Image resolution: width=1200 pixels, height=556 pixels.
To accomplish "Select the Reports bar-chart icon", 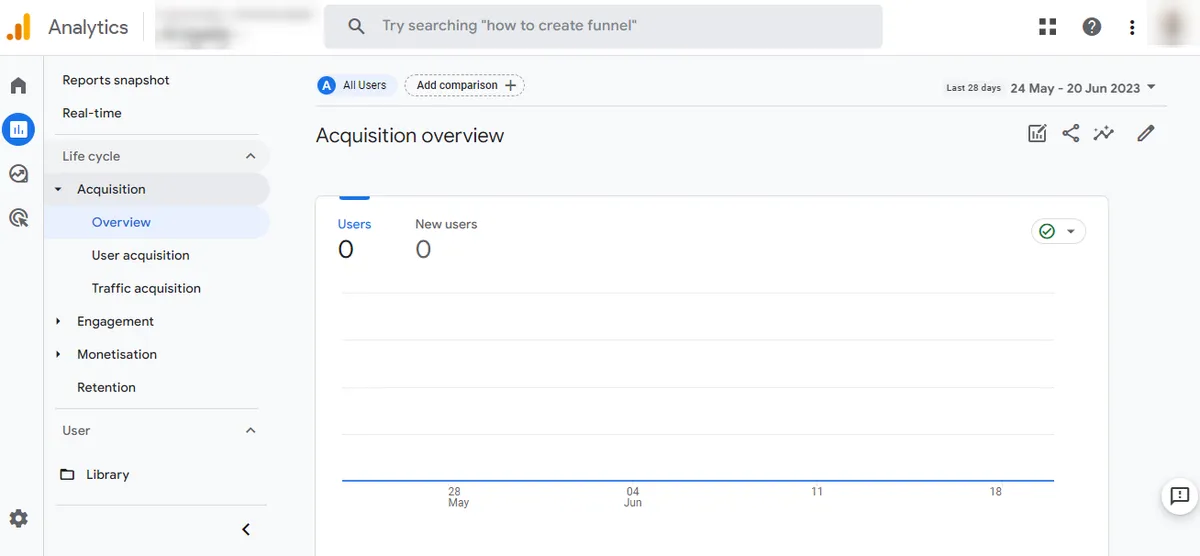I will coord(19,129).
